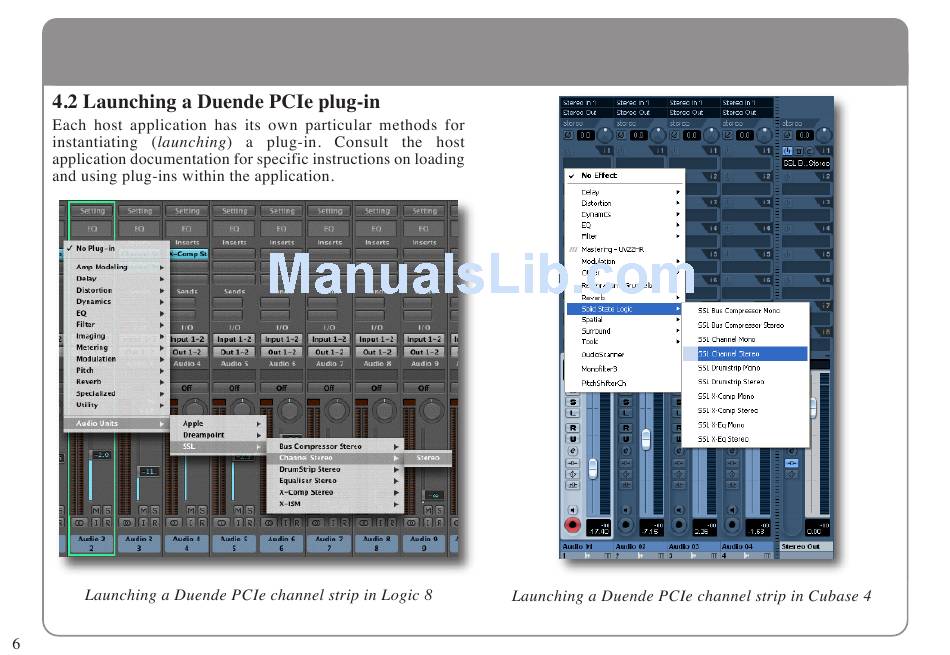Toggle power on Stereo Out insert slot 1
950x655 pixels.
click(787, 150)
